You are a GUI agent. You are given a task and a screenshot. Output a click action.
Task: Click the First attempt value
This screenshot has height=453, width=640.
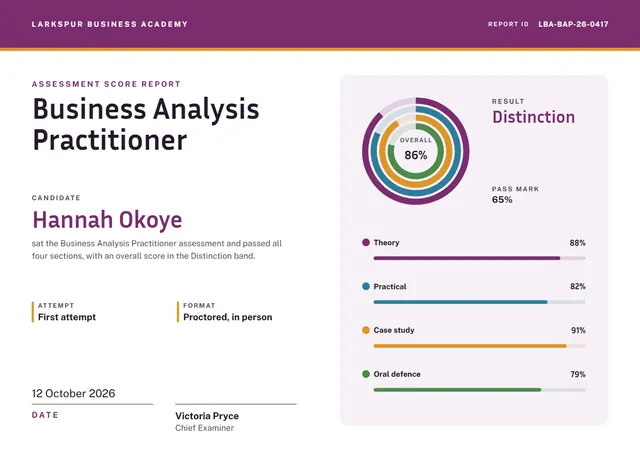(x=67, y=317)
